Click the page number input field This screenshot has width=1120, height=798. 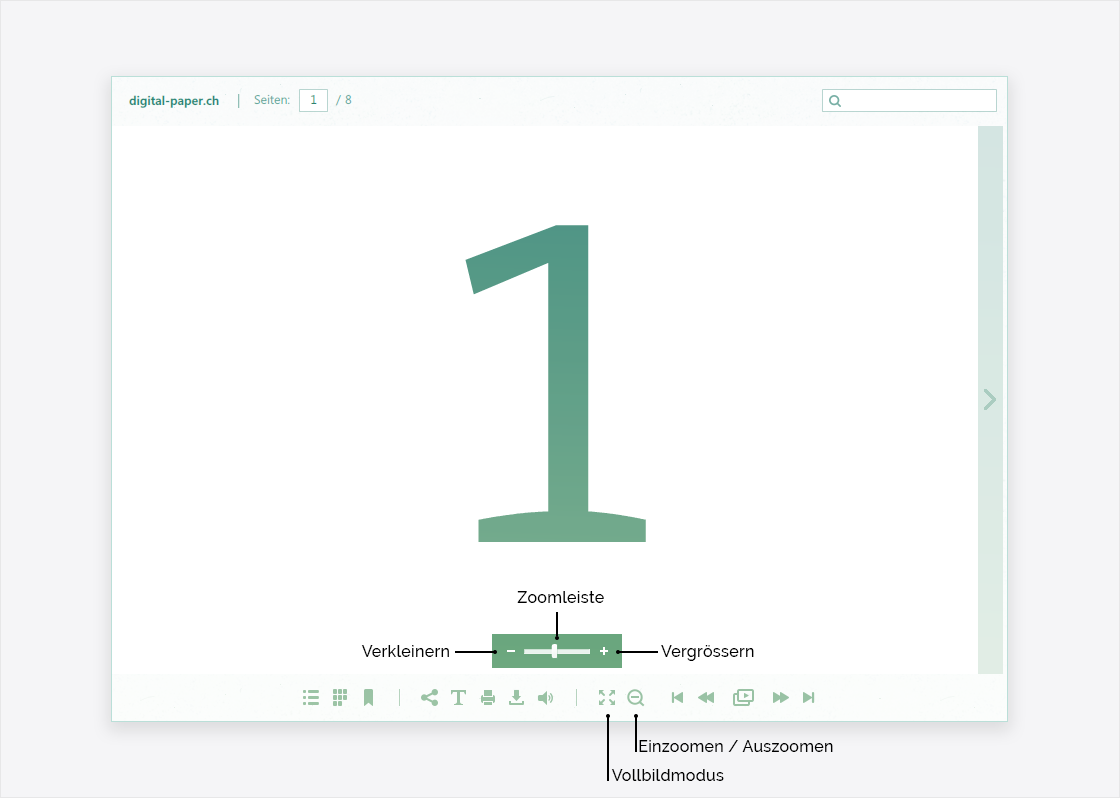click(313, 100)
